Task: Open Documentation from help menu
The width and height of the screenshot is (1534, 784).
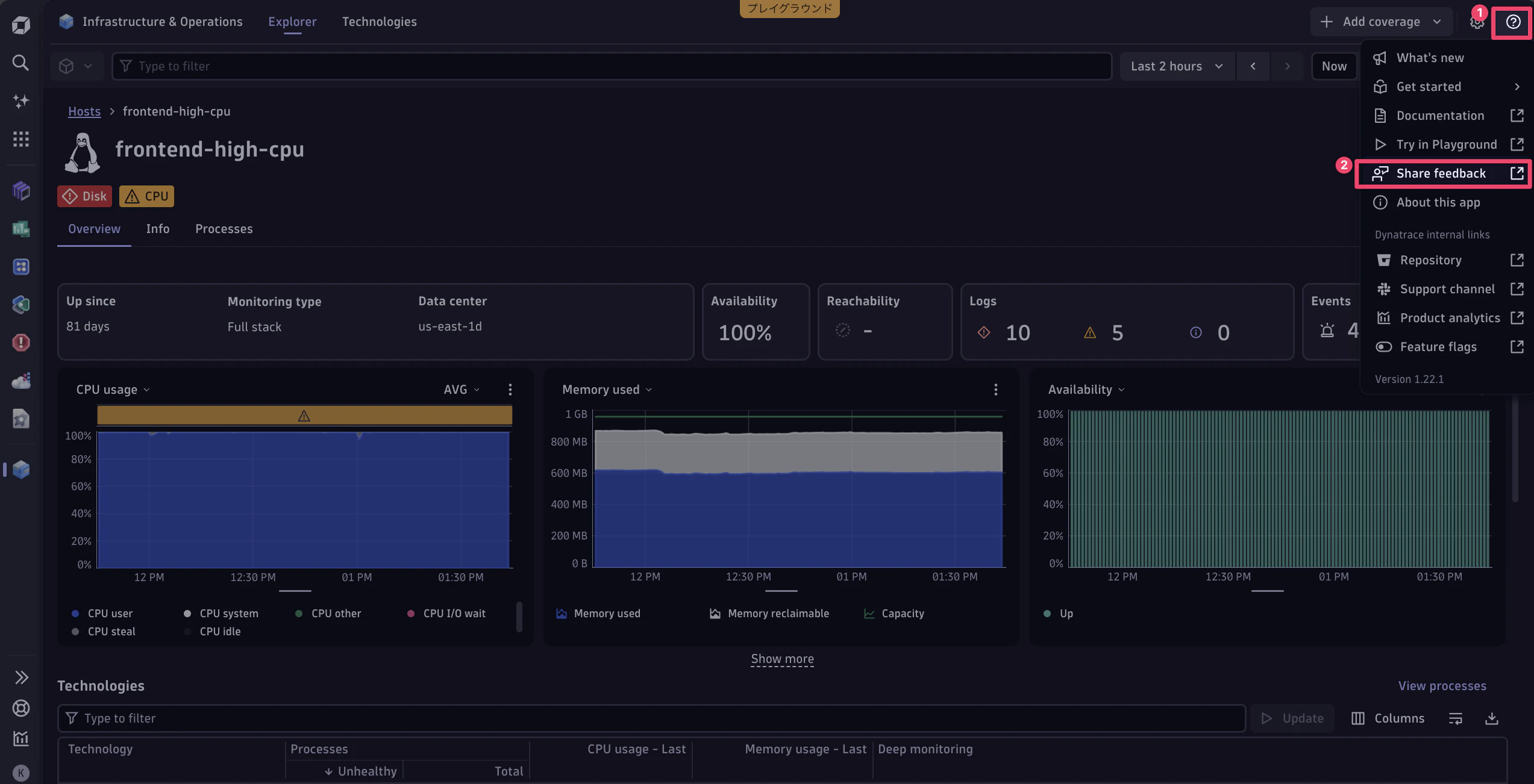Action: pyautogui.click(x=1447, y=116)
